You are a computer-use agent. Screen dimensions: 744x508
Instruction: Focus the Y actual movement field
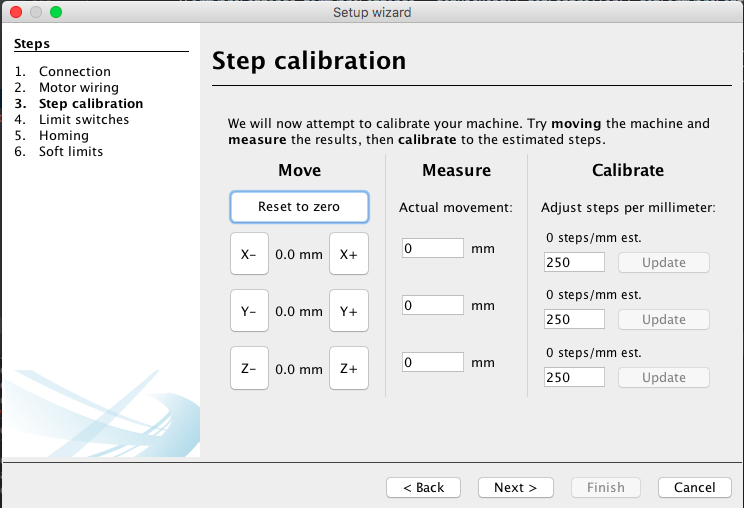[433, 305]
